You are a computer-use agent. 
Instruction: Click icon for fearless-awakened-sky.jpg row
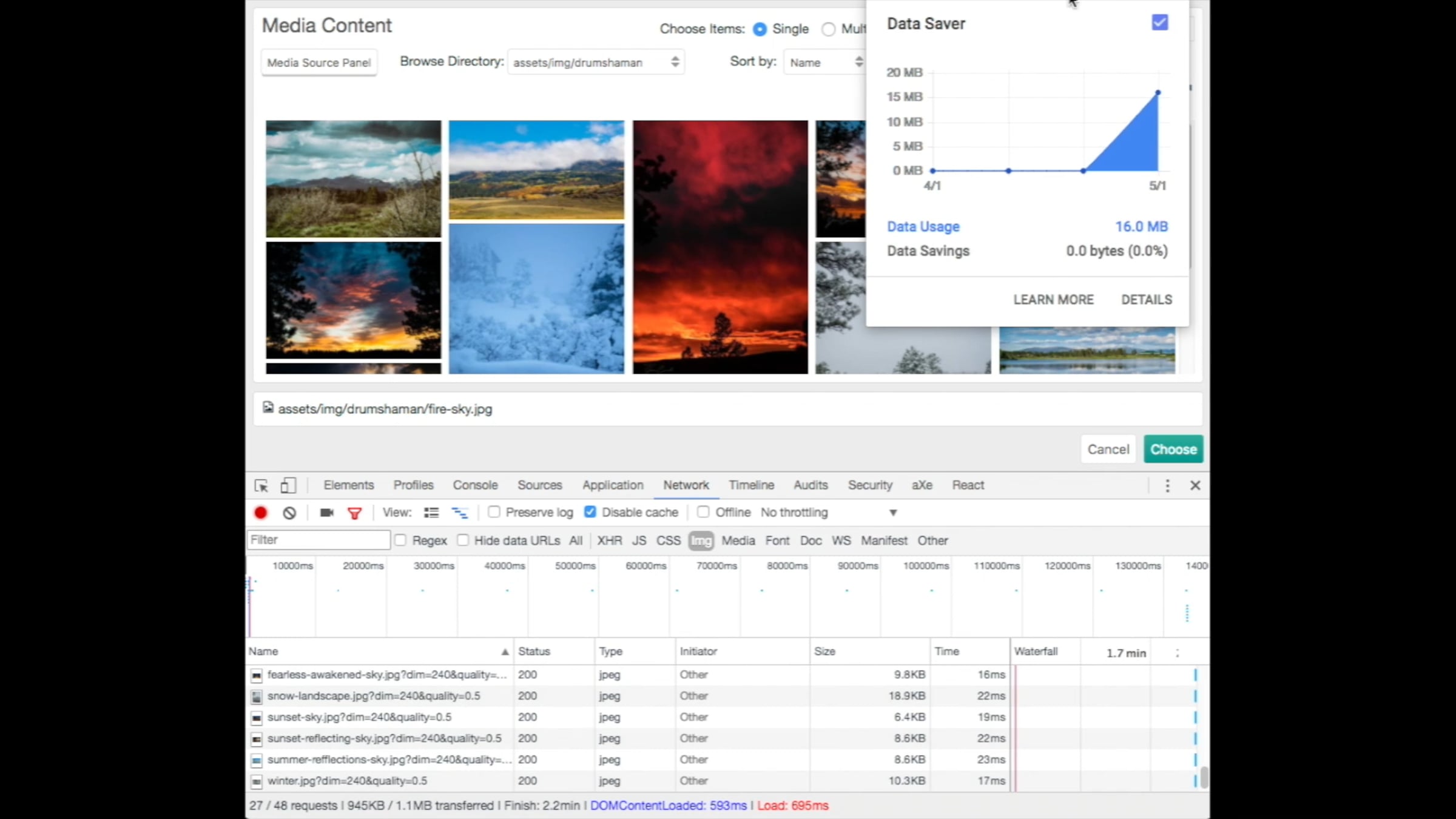(257, 675)
